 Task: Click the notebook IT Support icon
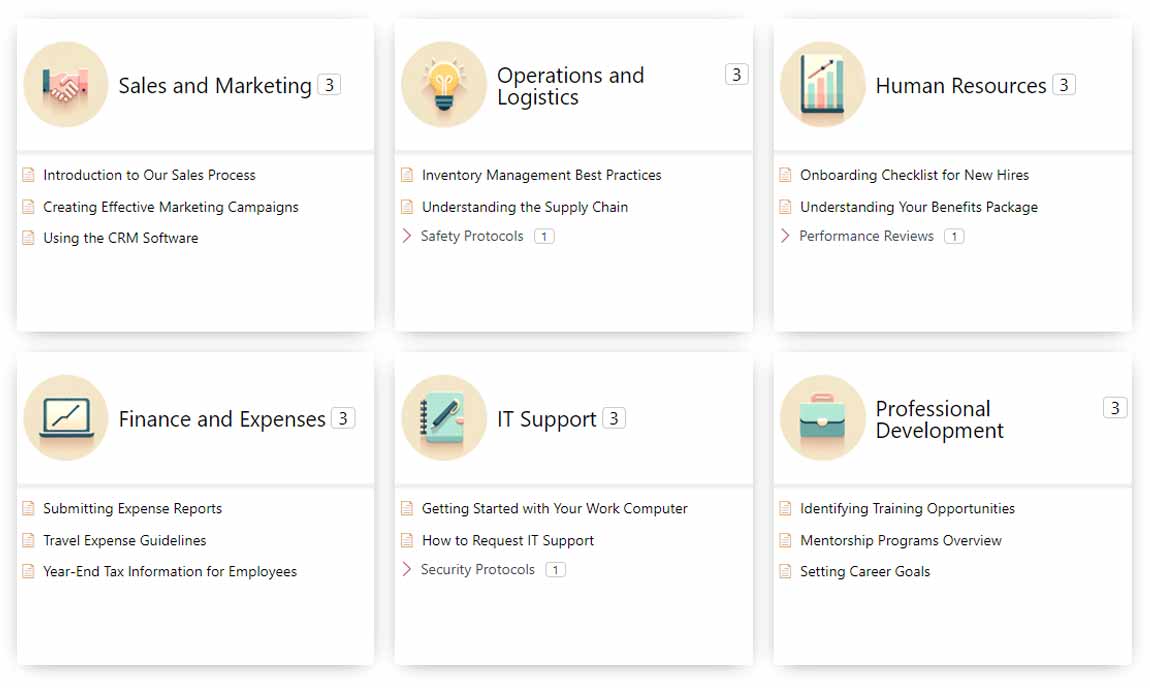443,418
